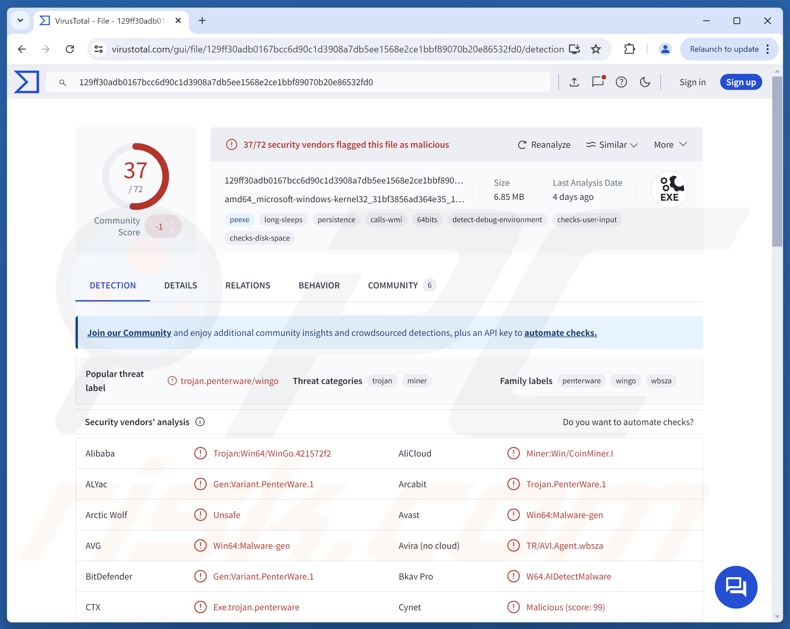Click the checks-disk-space tag
Viewport: 790px width, 629px height.
pos(259,238)
